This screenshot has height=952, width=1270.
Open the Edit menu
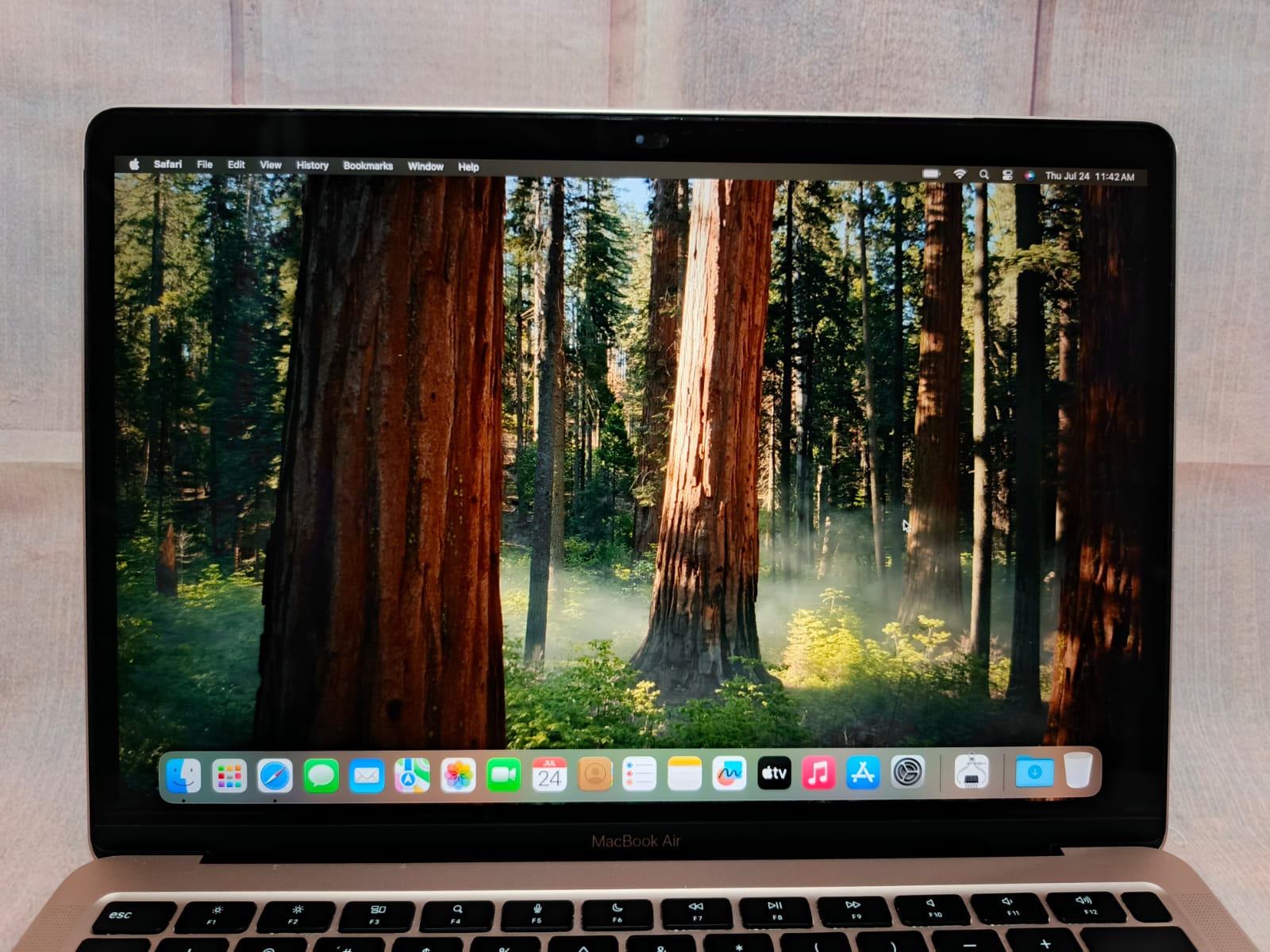tap(237, 164)
